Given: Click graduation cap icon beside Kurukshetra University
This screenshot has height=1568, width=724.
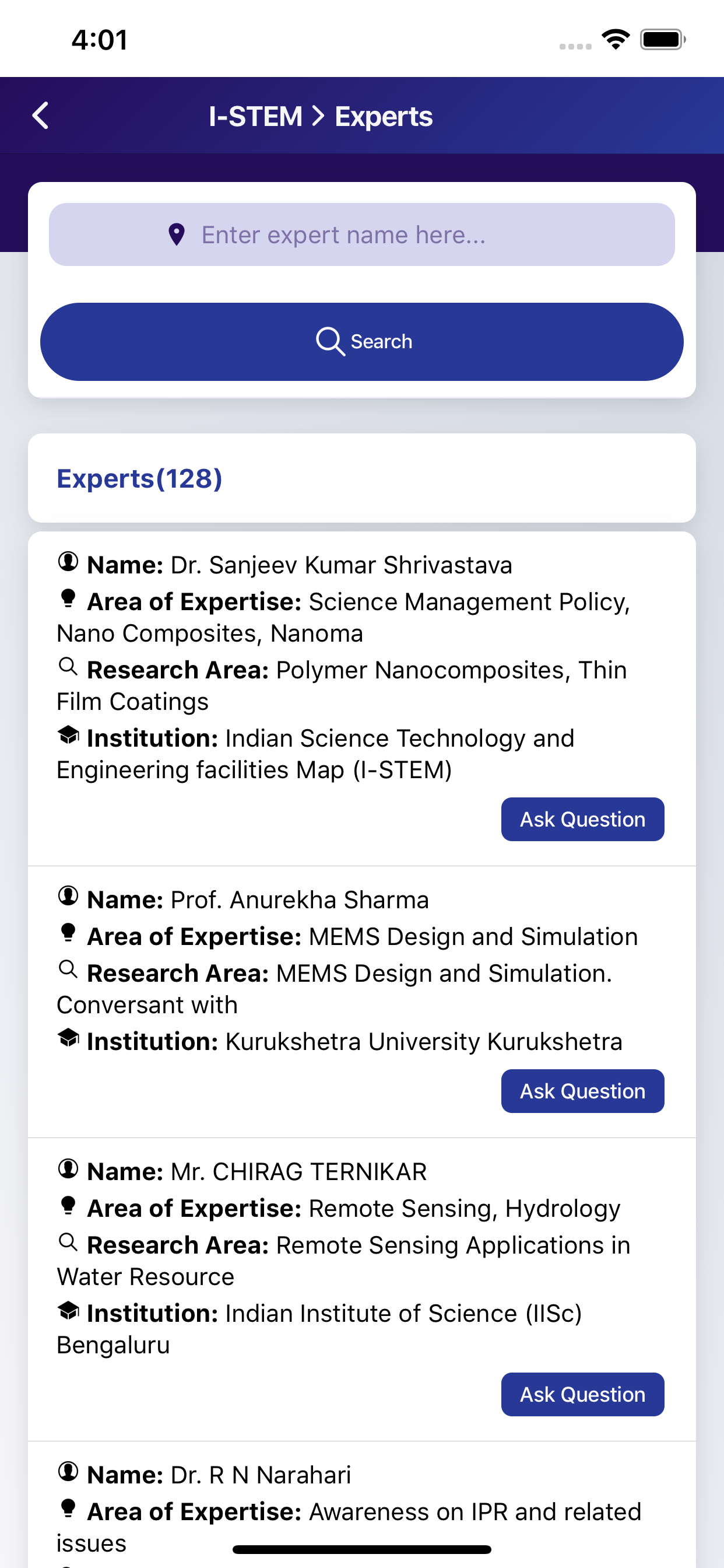Looking at the screenshot, I should (x=68, y=1038).
